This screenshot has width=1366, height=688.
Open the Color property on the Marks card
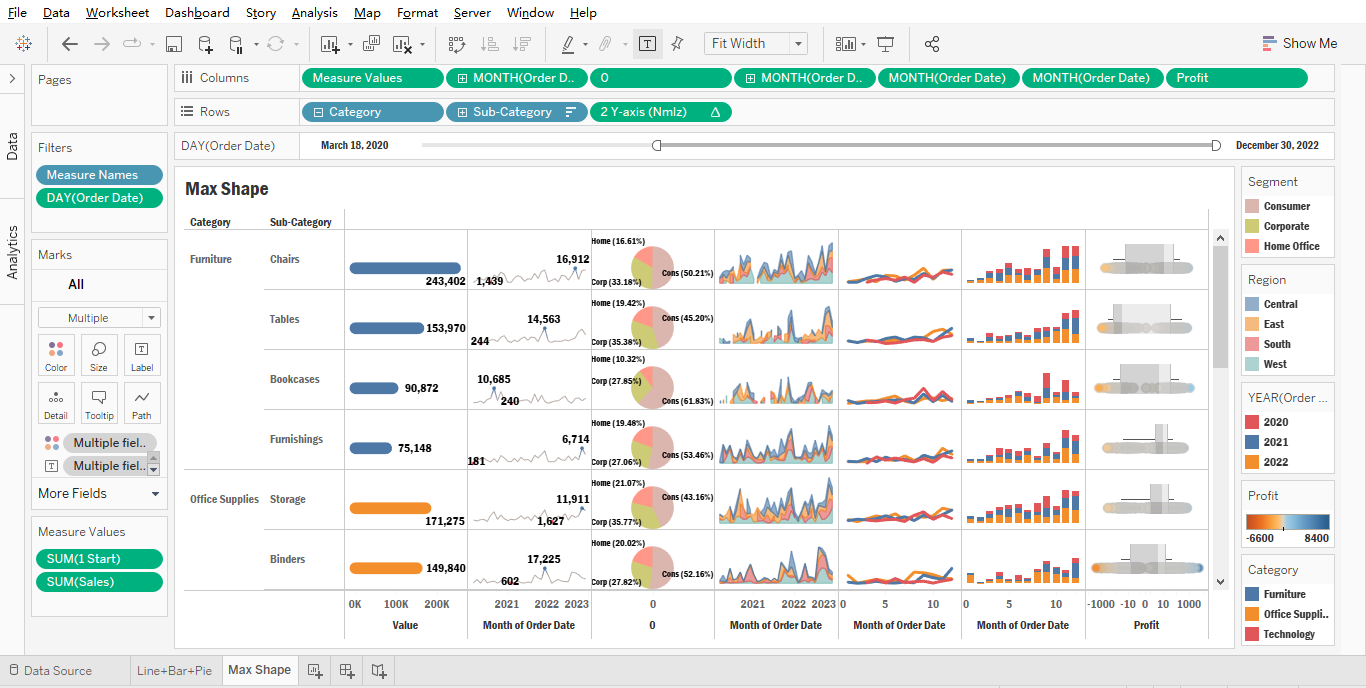[56, 355]
